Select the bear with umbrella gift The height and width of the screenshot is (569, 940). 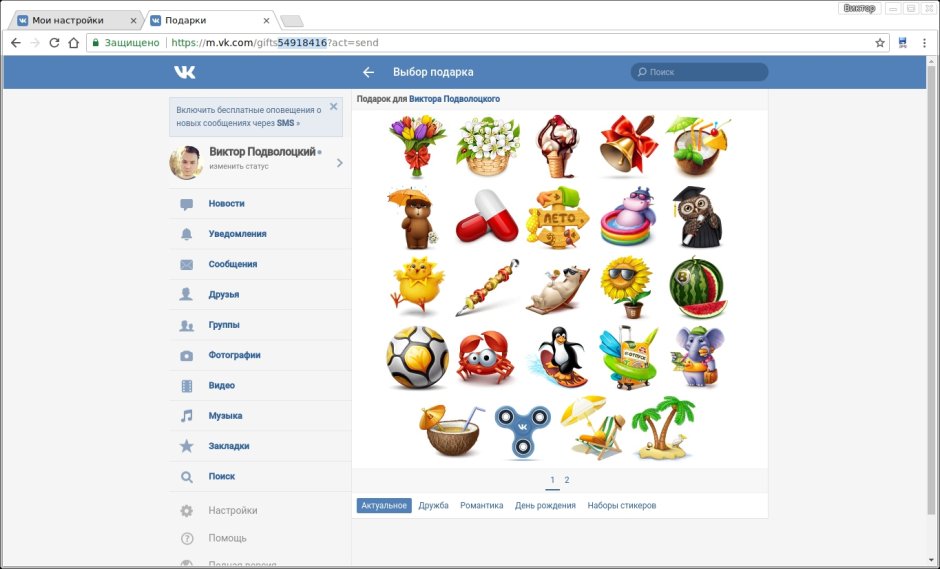tap(414, 218)
